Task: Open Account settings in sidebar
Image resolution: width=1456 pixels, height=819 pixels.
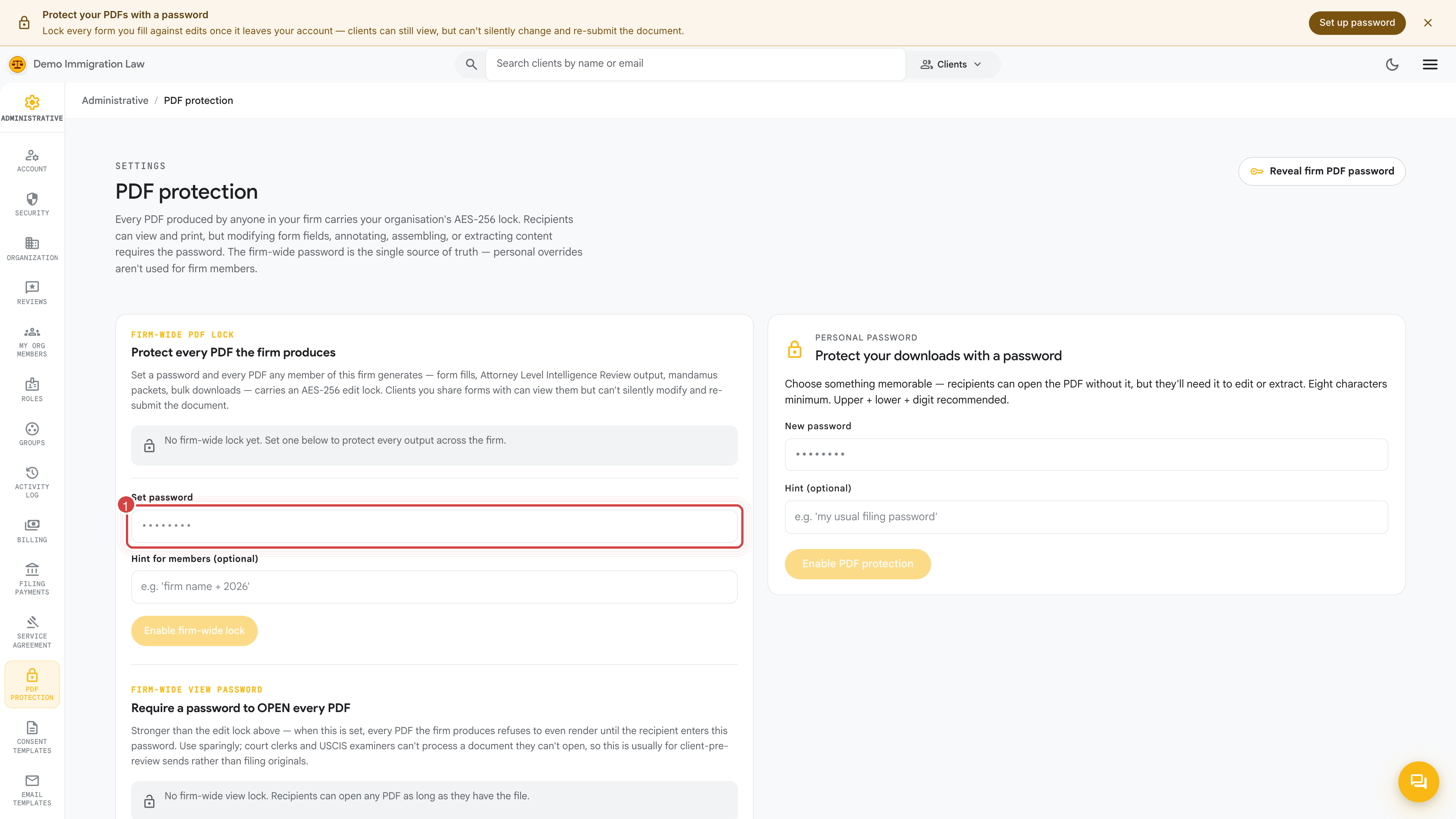Action: tap(32, 160)
